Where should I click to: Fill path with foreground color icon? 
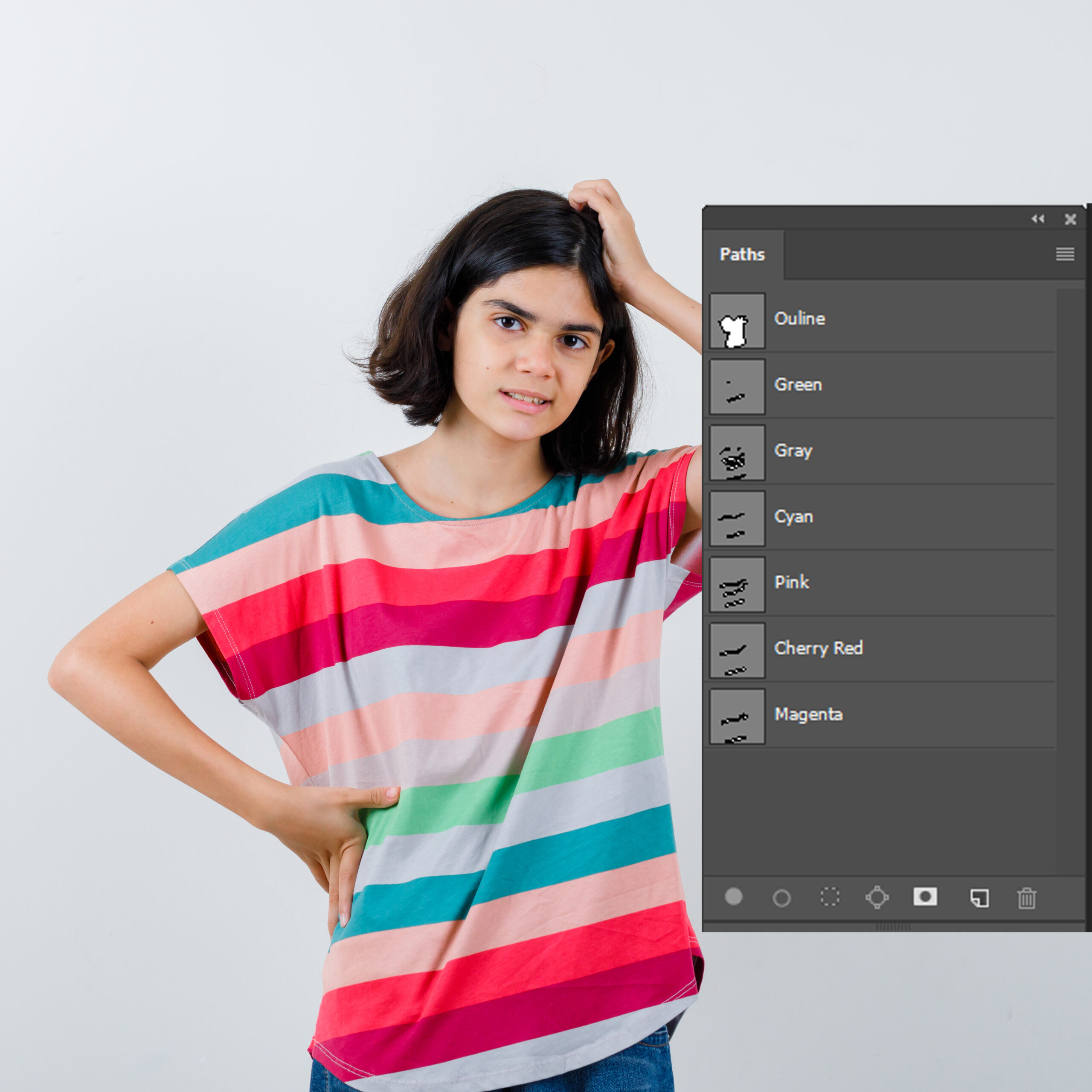[733, 897]
